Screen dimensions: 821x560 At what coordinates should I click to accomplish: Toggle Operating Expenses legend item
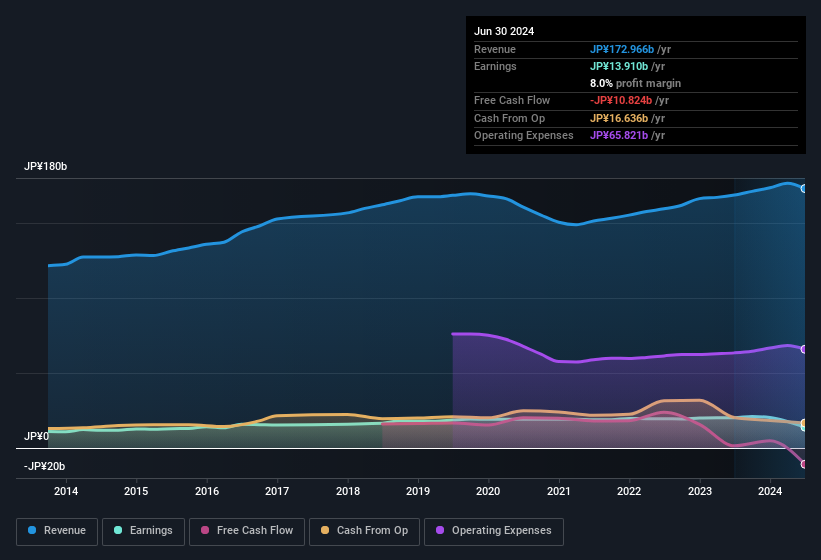(x=494, y=531)
